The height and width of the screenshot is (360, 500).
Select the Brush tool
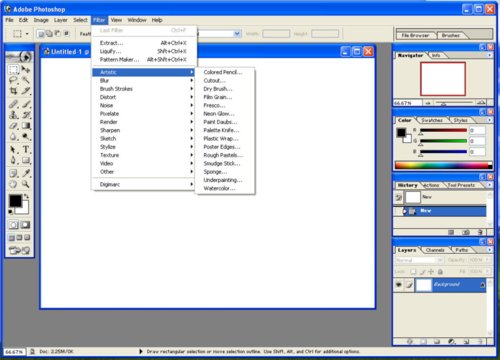26,104
